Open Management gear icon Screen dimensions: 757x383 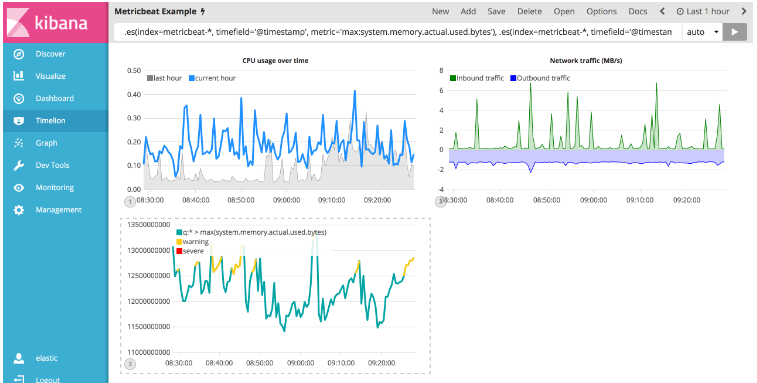19,210
